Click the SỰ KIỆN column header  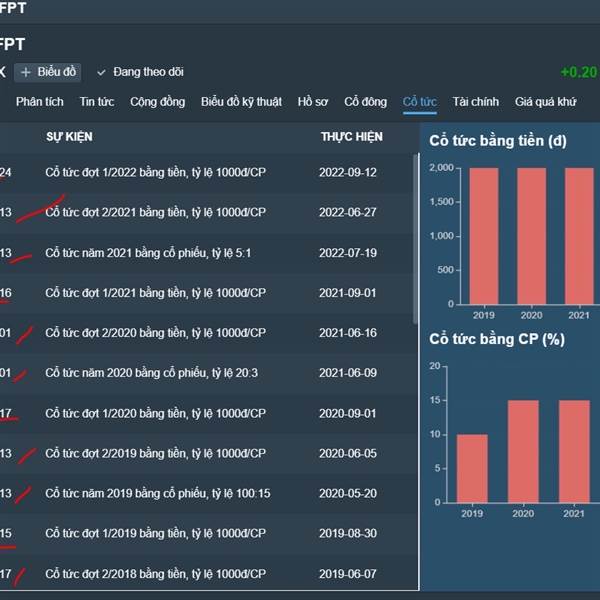[x=69, y=137]
